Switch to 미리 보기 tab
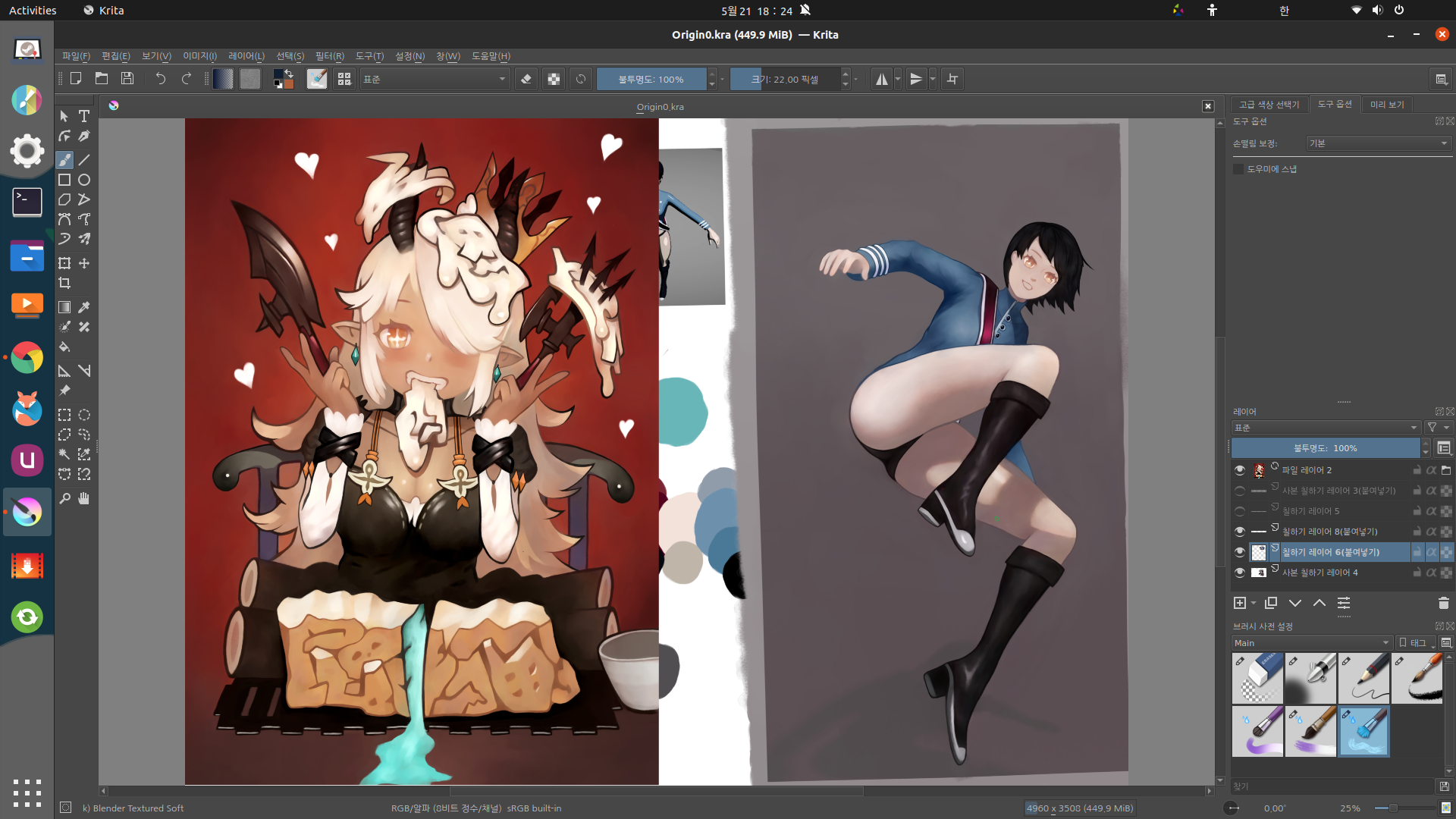The height and width of the screenshot is (819, 1456). [x=1387, y=105]
